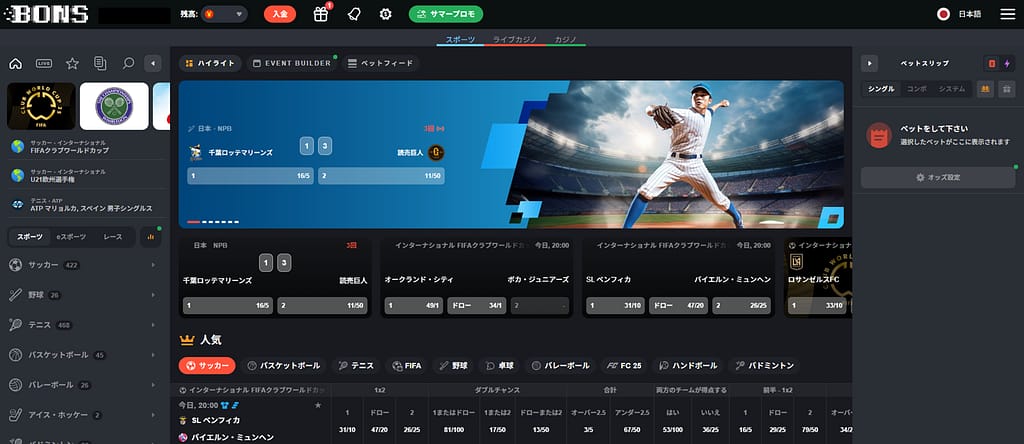Select the eスポーツ sidebar segment

(71, 237)
